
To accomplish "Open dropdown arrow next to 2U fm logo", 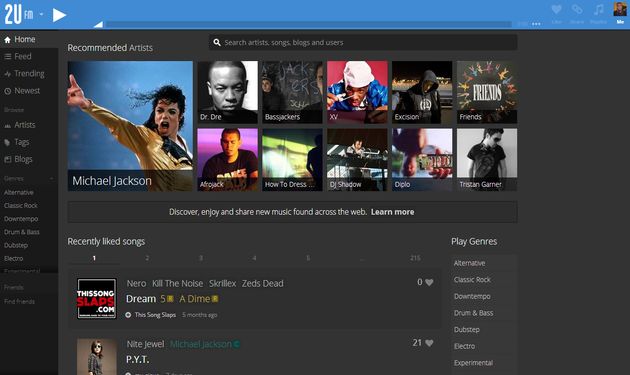I will click(41, 14).
